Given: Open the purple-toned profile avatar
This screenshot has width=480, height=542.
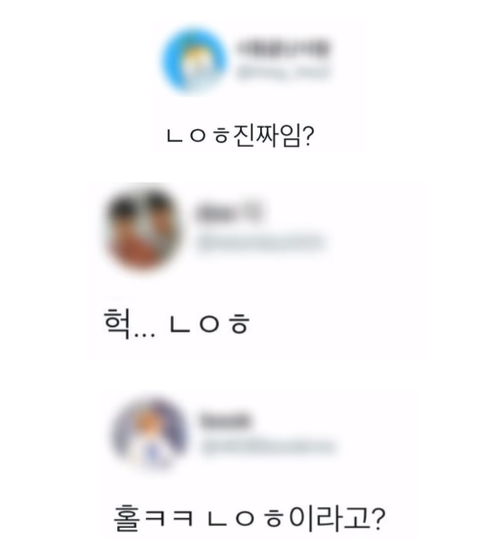Looking at the screenshot, I should [151, 433].
